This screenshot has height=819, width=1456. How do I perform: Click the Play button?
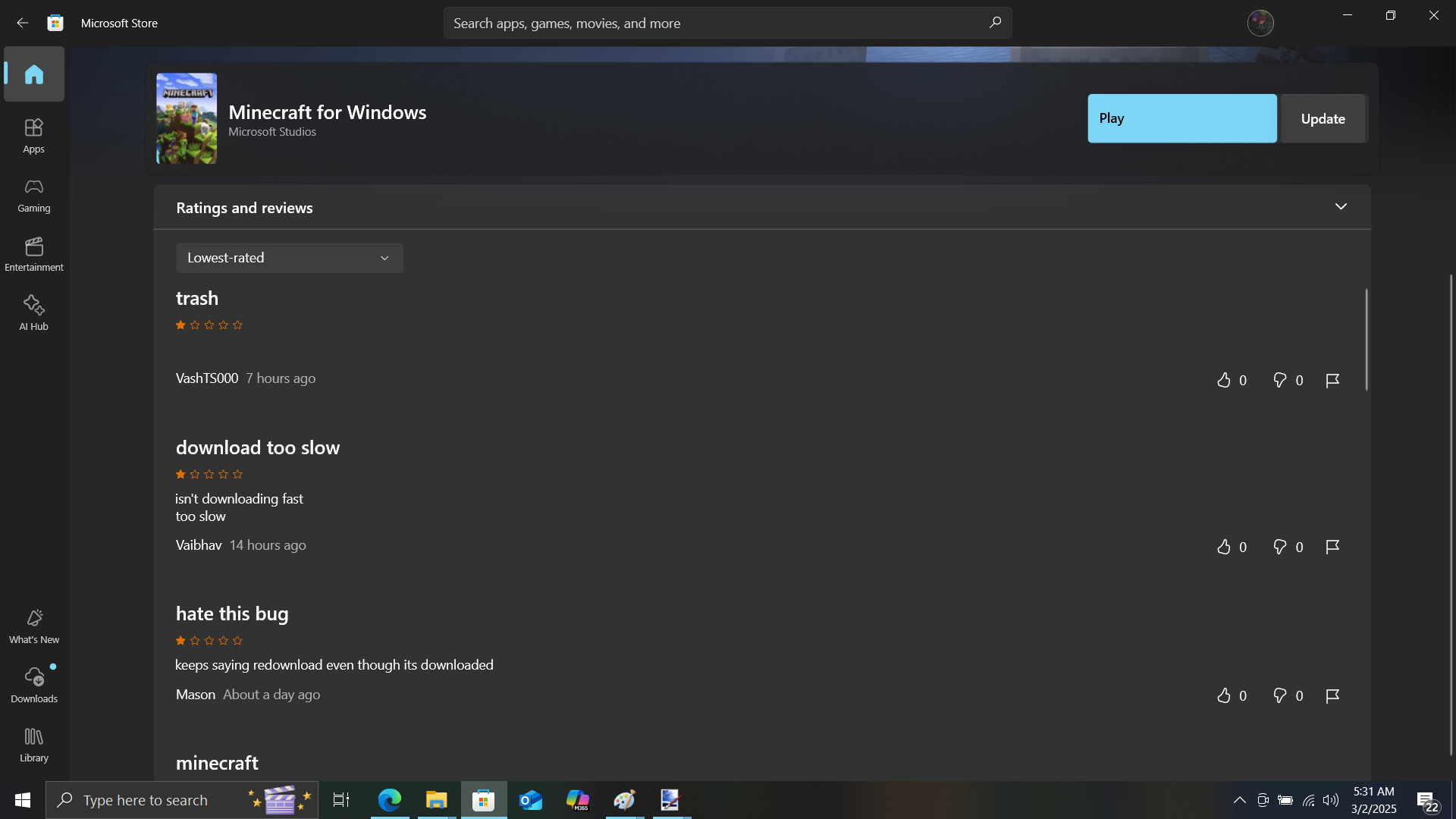(x=1182, y=118)
